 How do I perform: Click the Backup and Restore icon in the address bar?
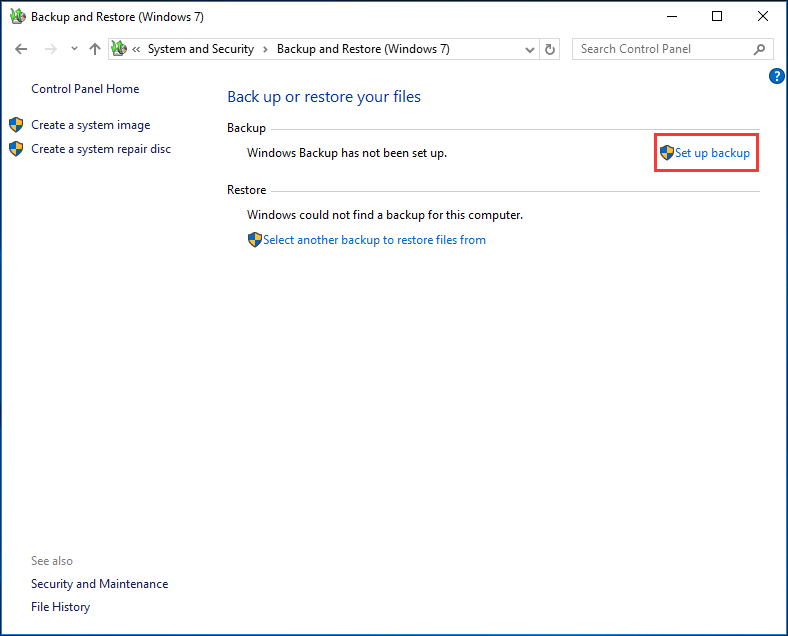coord(119,49)
